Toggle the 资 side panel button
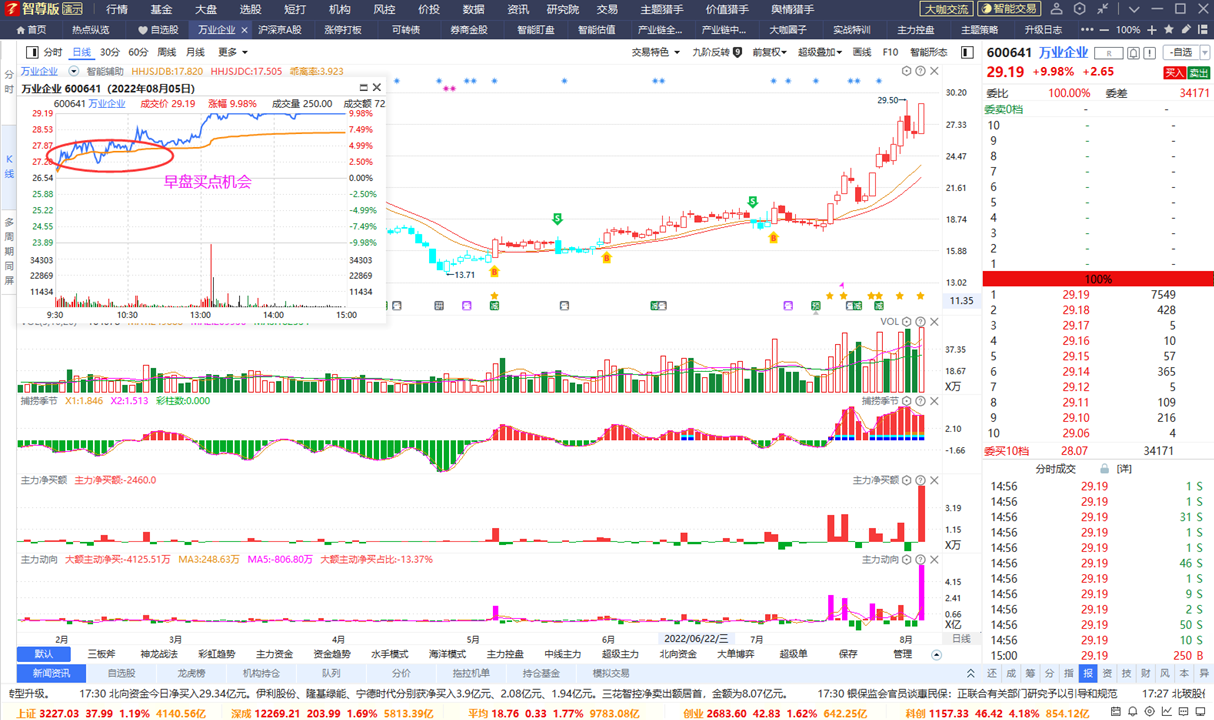Image resolution: width=1214 pixels, height=720 pixels. point(1107,673)
